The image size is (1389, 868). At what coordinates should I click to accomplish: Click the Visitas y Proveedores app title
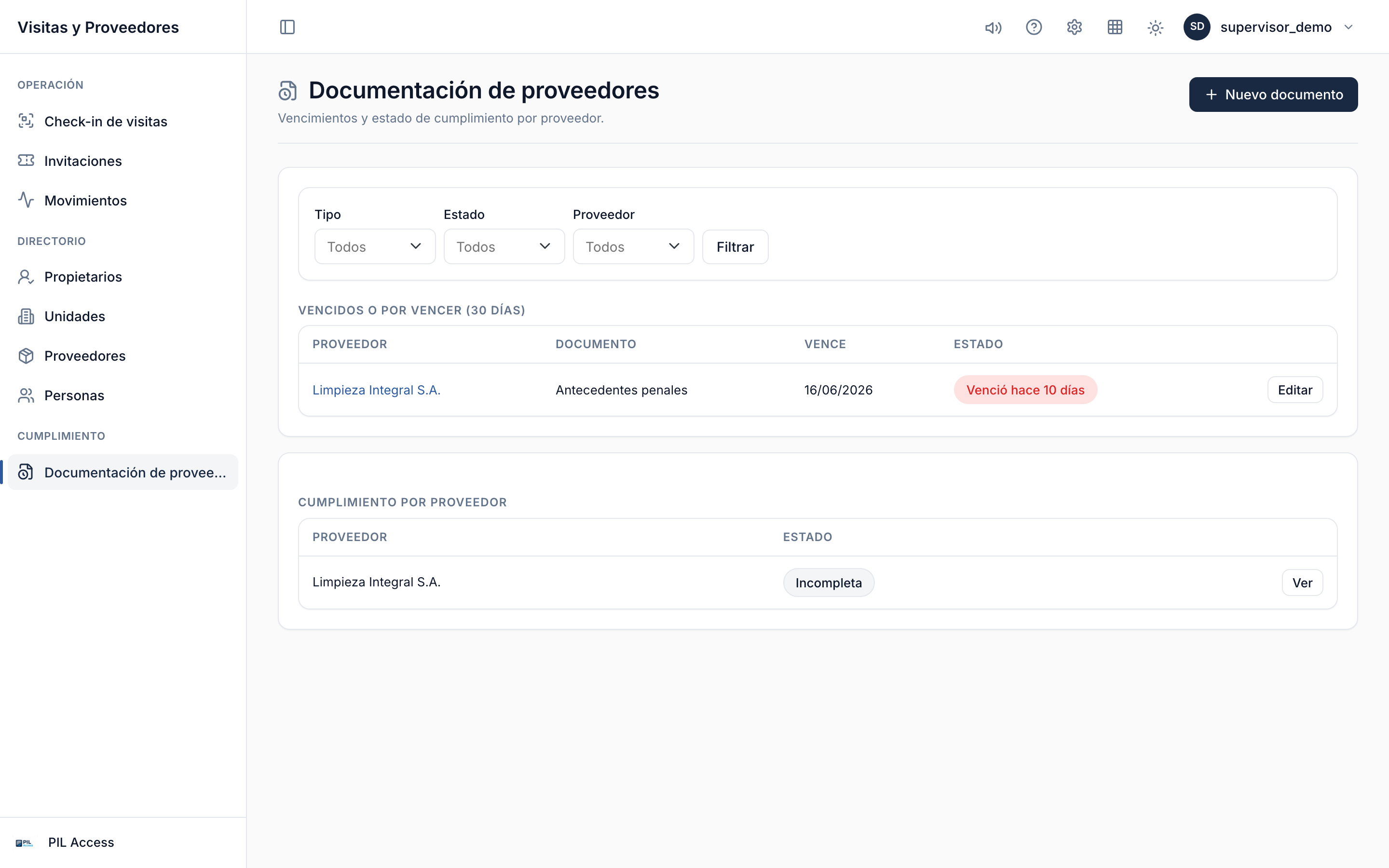point(98,27)
